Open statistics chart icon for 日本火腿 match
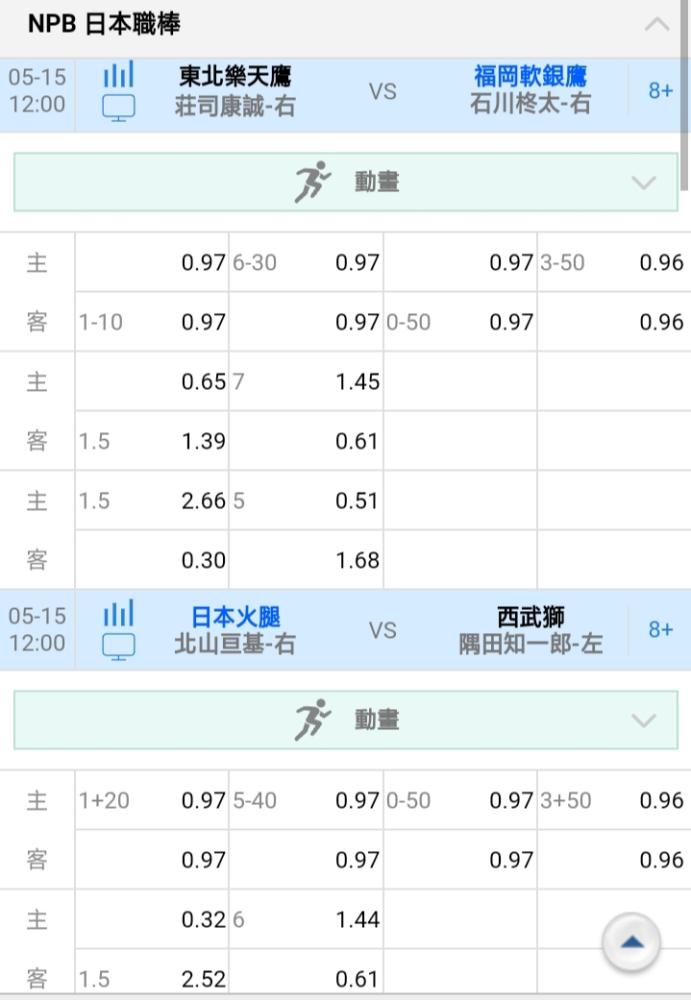The image size is (691, 1000). (x=119, y=614)
